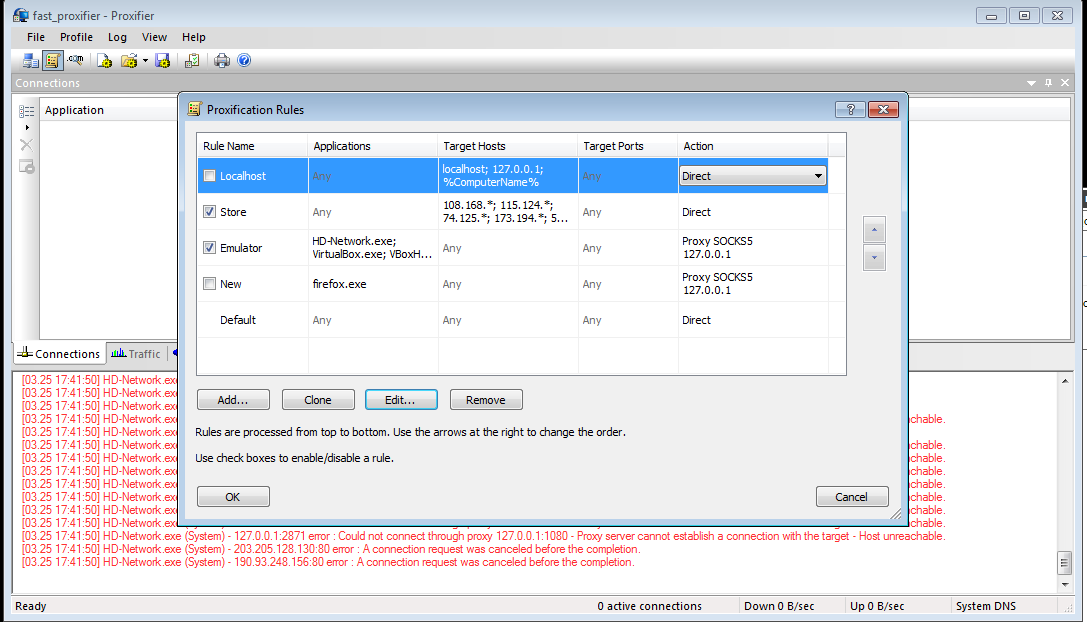Close the Proxification Rules dialog

[x=883, y=110]
